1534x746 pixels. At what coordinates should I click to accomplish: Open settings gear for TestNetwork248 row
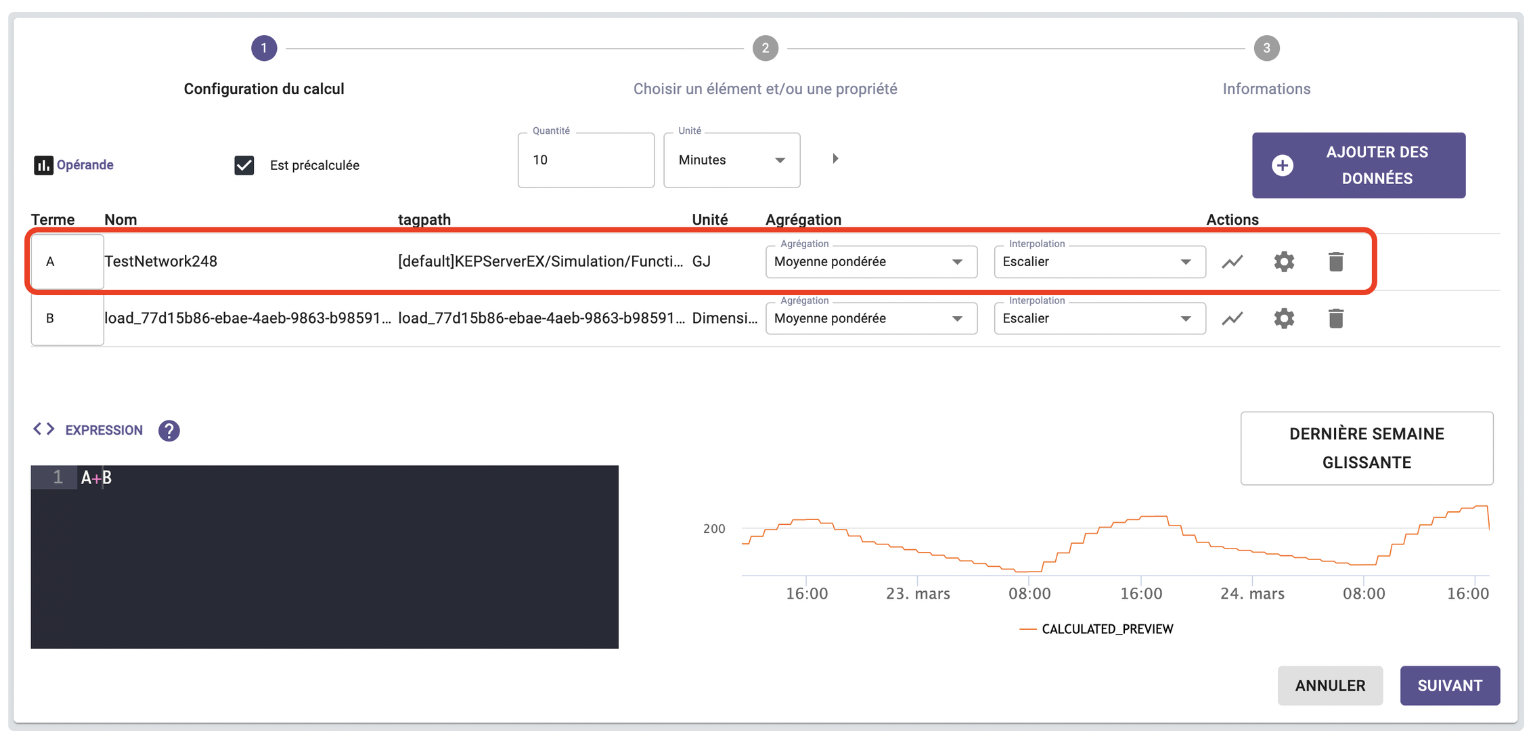pos(1284,262)
